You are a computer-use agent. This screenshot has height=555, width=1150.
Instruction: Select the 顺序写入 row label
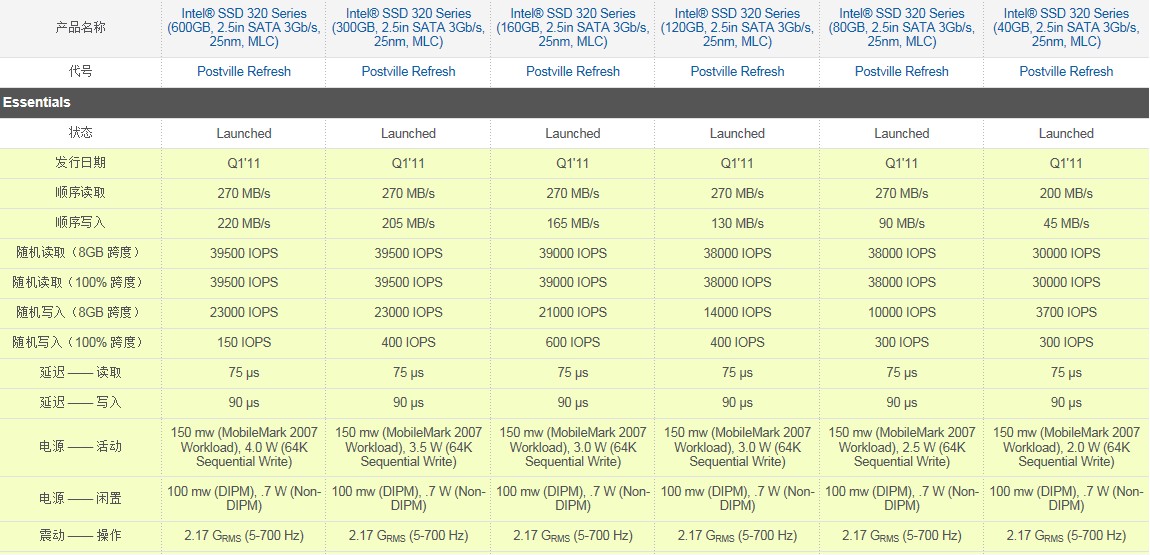[x=80, y=223]
